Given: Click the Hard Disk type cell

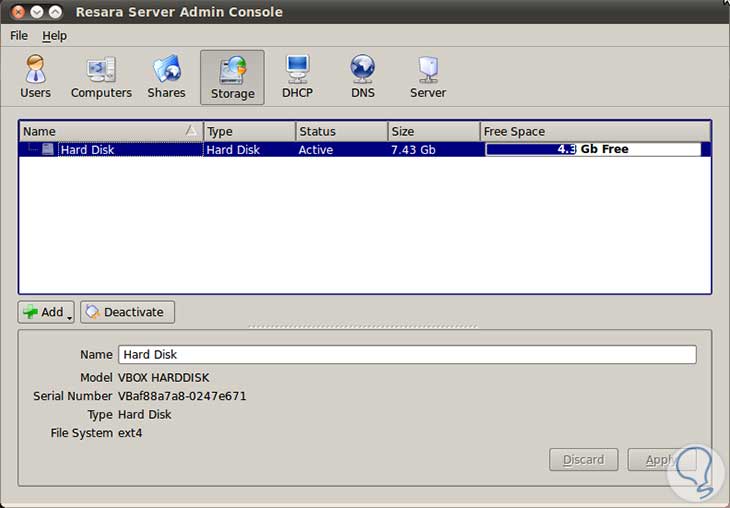Looking at the screenshot, I should (x=233, y=149).
